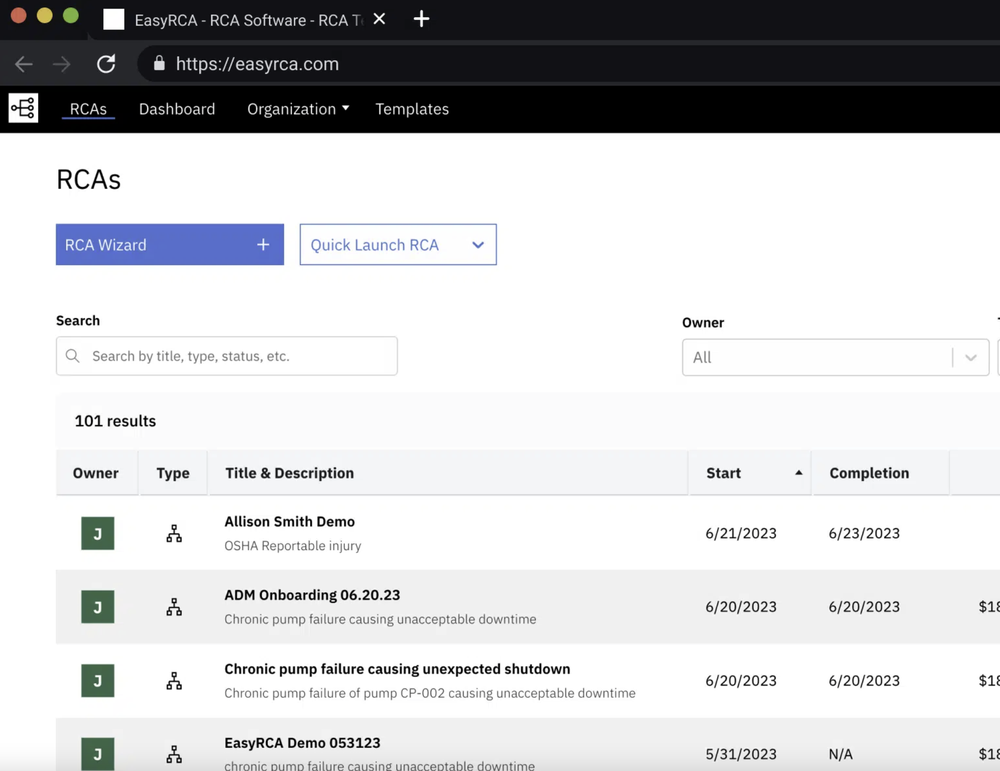Click the Start column sort arrow
The width and height of the screenshot is (1000, 771).
(x=798, y=473)
